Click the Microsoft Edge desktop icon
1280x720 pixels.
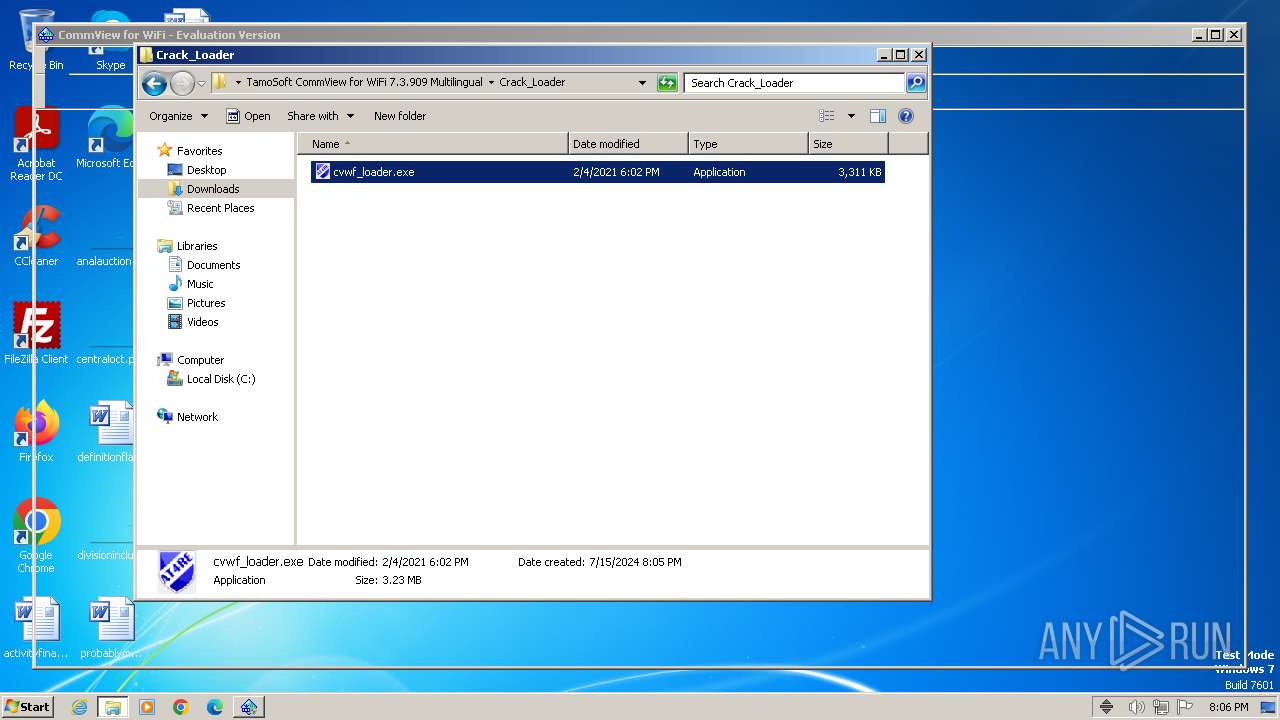pyautogui.click(x=108, y=137)
